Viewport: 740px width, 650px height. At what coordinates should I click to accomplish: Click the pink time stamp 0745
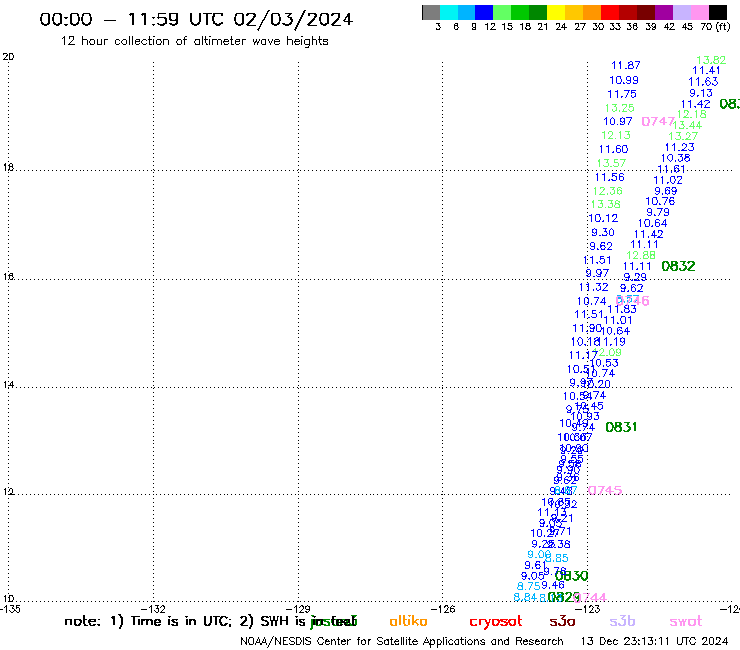click(x=605, y=490)
